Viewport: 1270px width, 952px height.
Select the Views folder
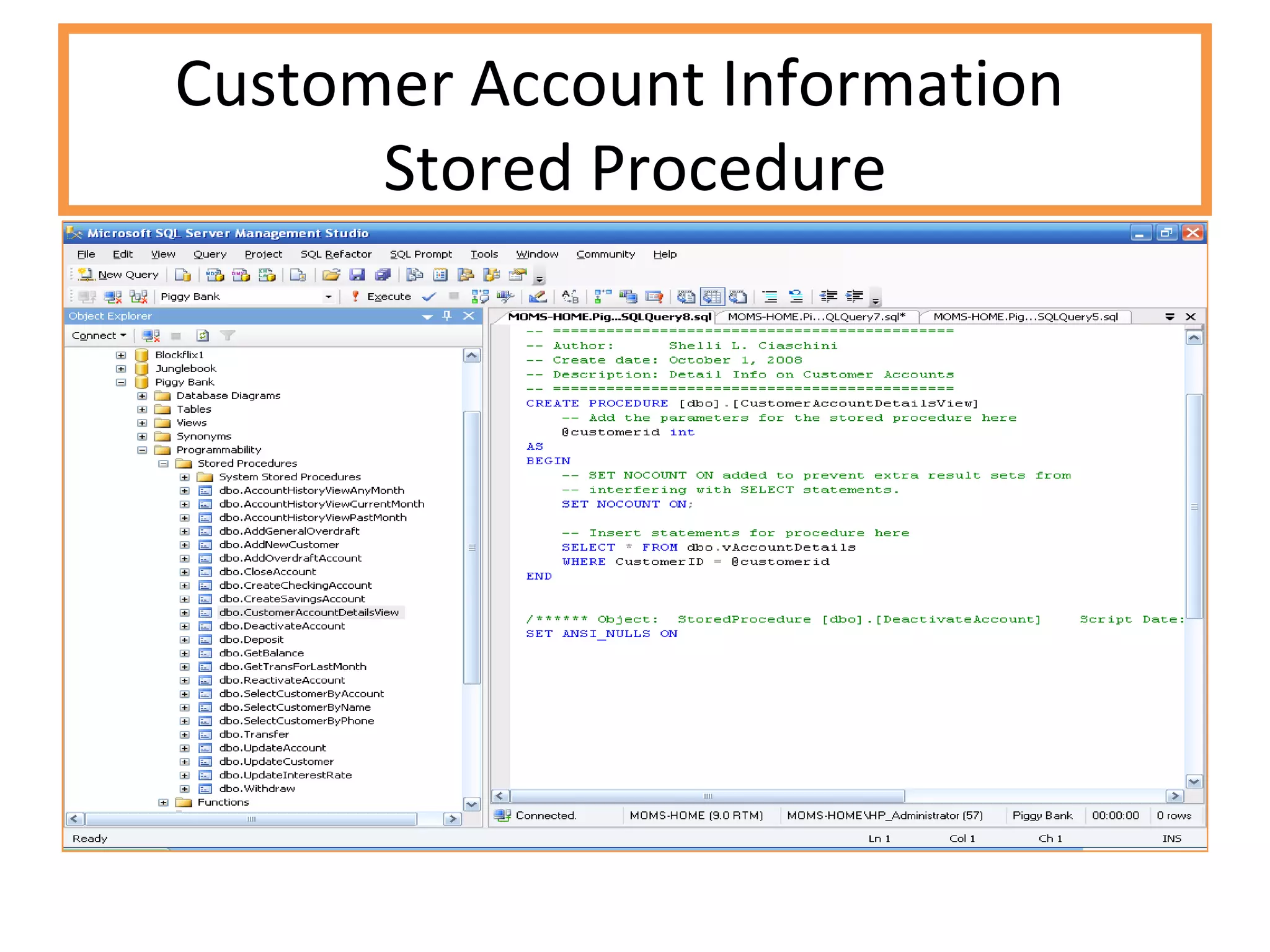pyautogui.click(x=192, y=423)
